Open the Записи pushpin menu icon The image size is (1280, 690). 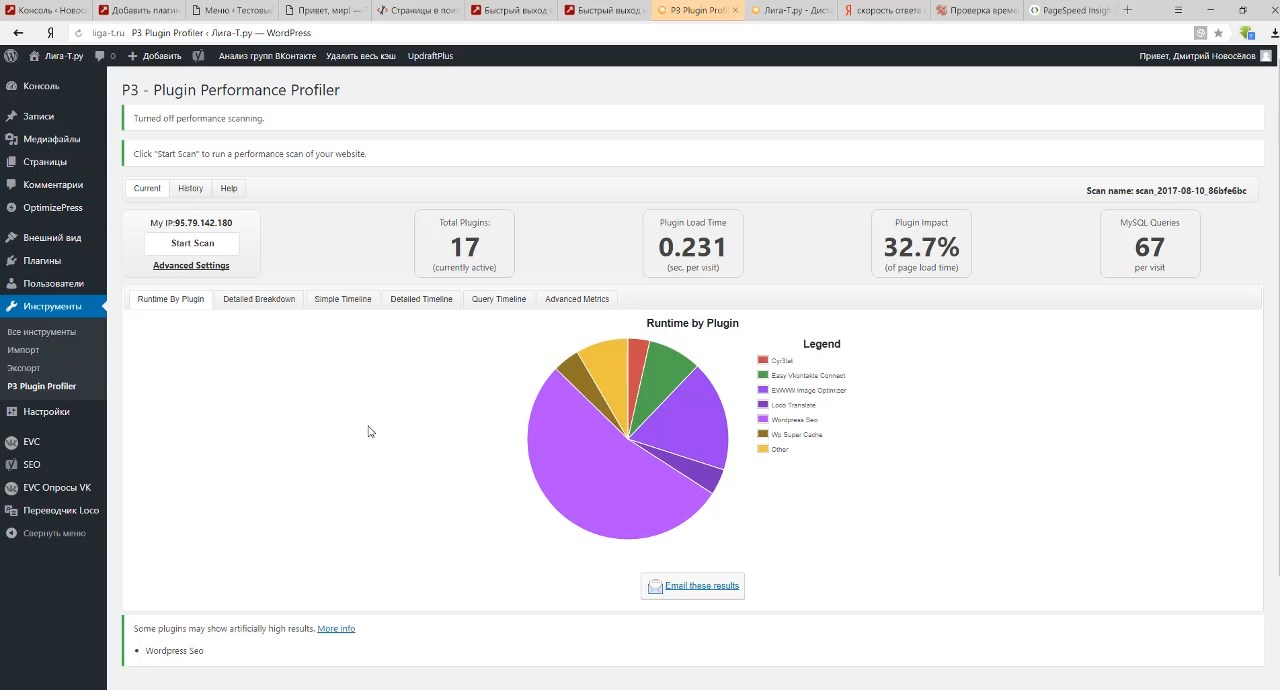coord(11,116)
